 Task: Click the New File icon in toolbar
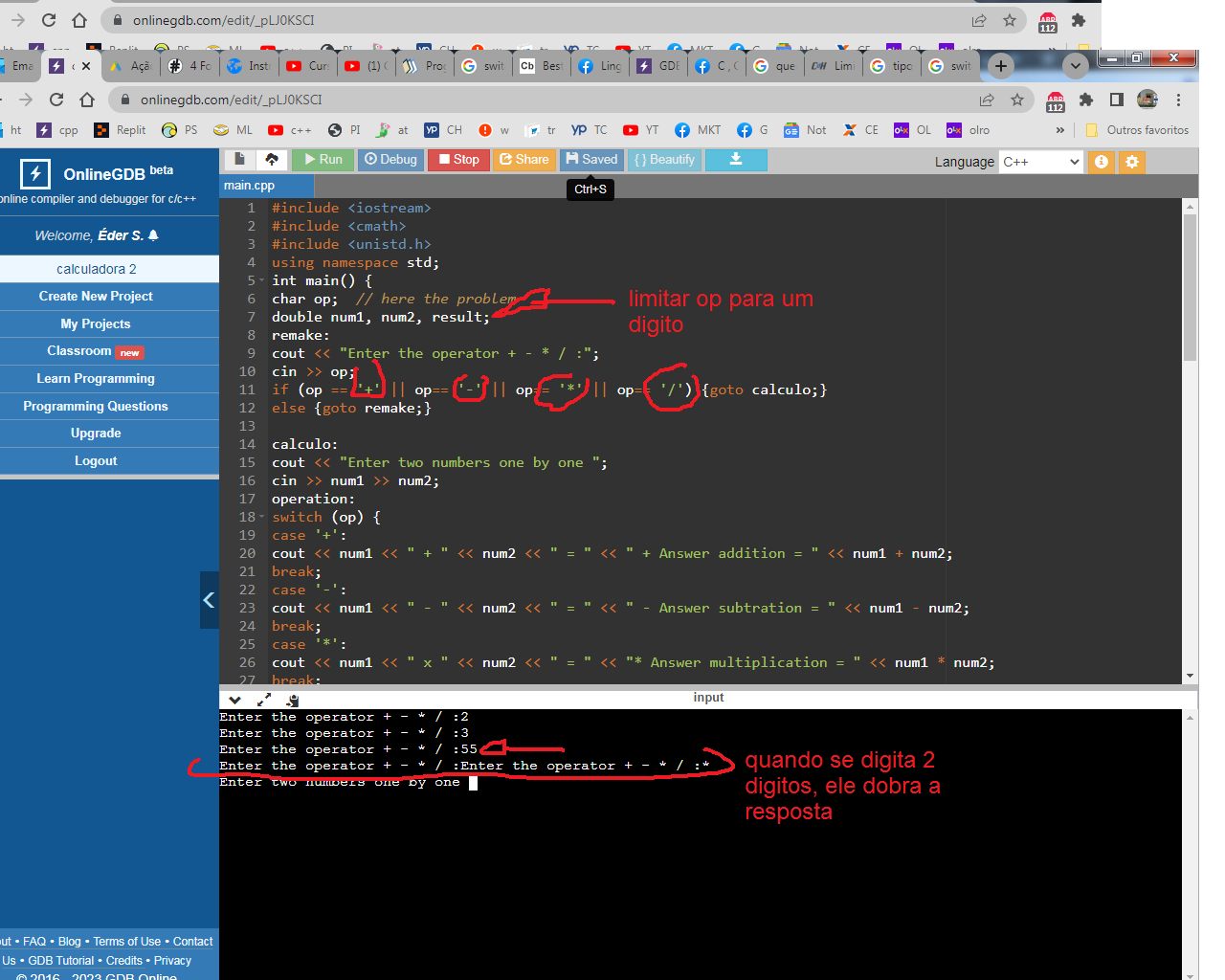coord(239,160)
